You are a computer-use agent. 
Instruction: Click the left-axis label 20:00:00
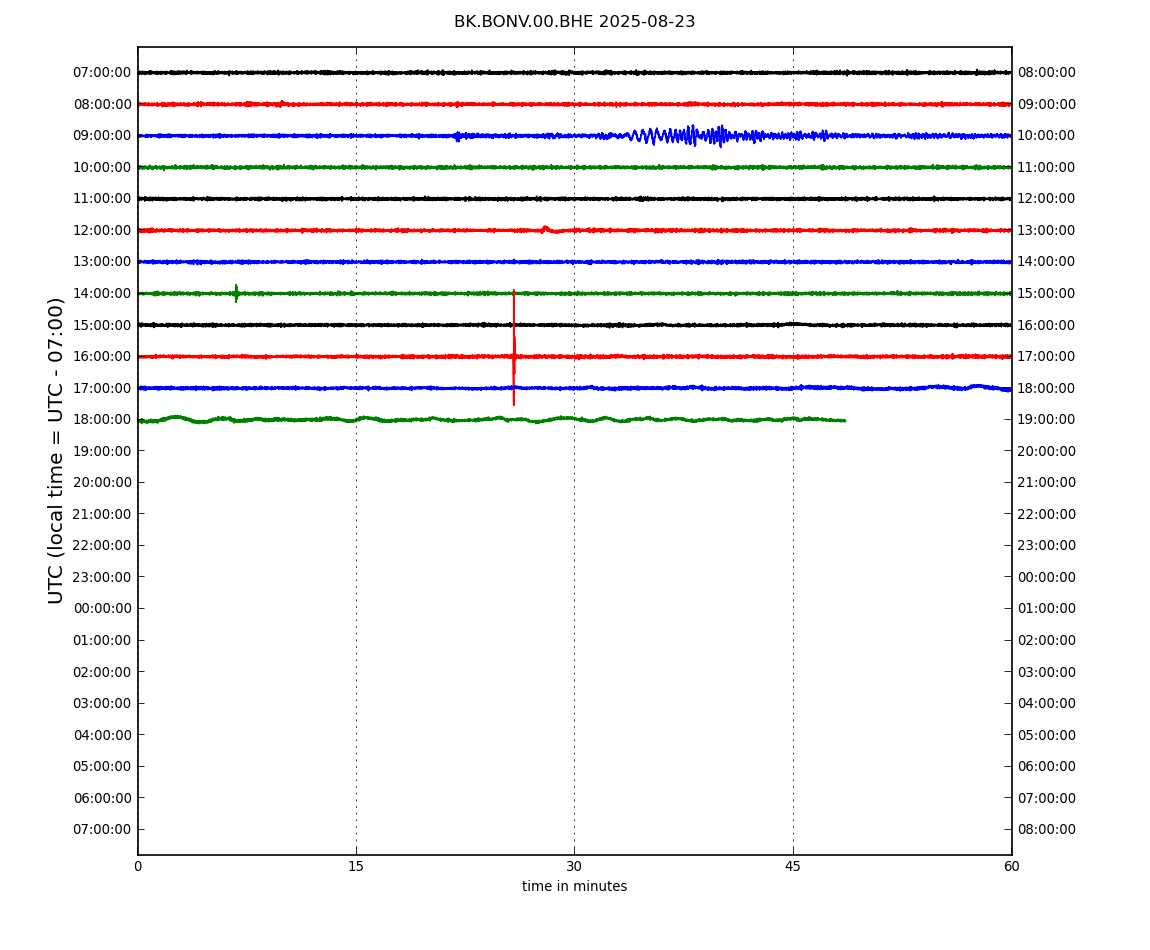tap(103, 483)
